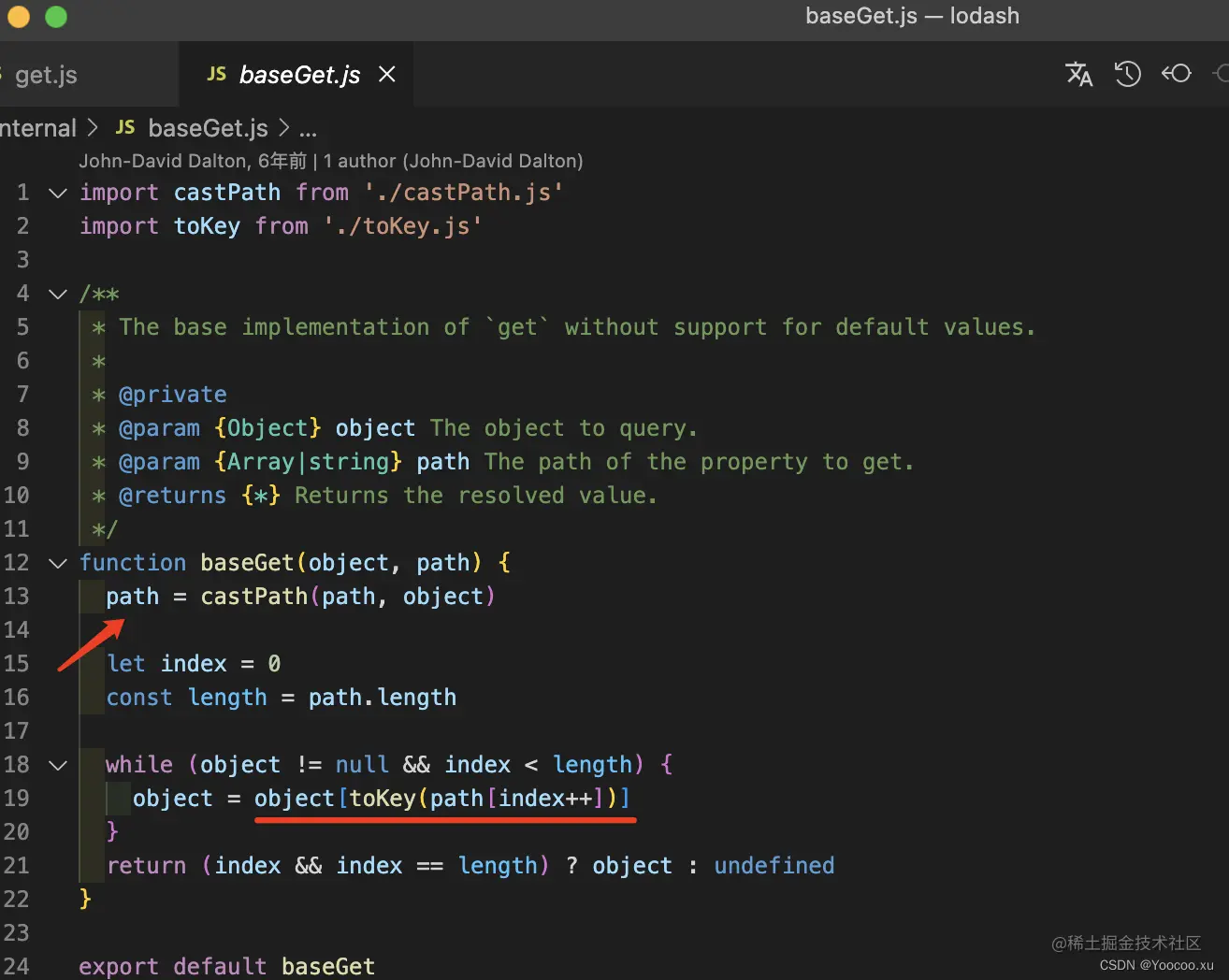1229x980 pixels.
Task: Open the John-David Dalton blame annotation
Action: coord(331,161)
